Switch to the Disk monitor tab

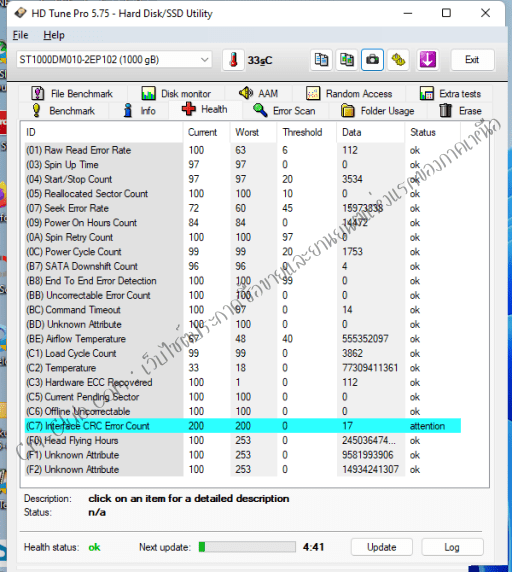(176, 94)
